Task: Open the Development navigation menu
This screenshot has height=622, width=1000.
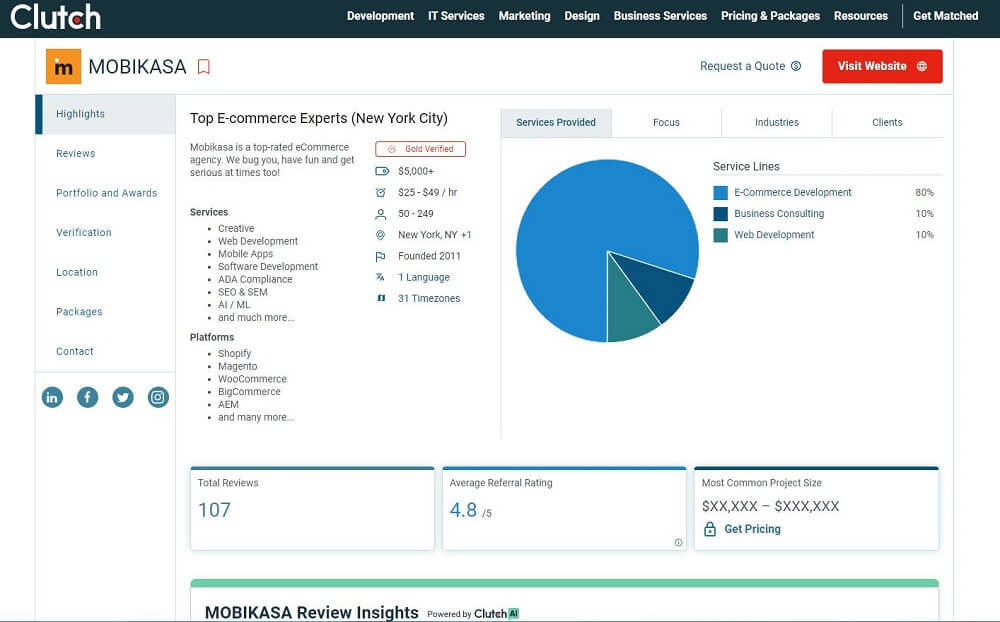Action: 380,16
